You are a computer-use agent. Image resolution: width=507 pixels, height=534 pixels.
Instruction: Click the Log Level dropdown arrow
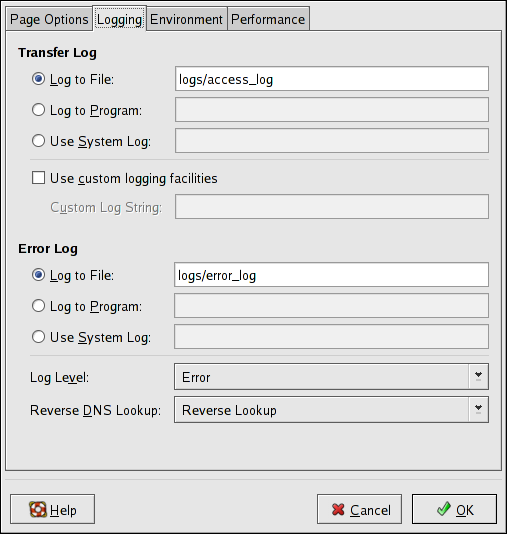tap(478, 376)
